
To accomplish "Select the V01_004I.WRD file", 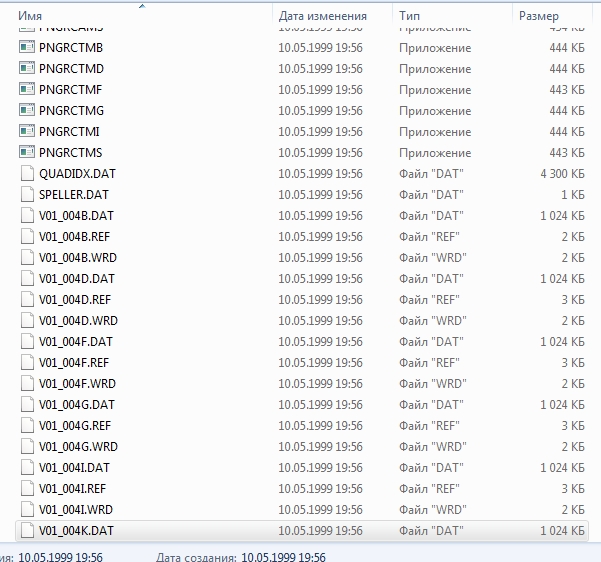I will click(x=76, y=510).
